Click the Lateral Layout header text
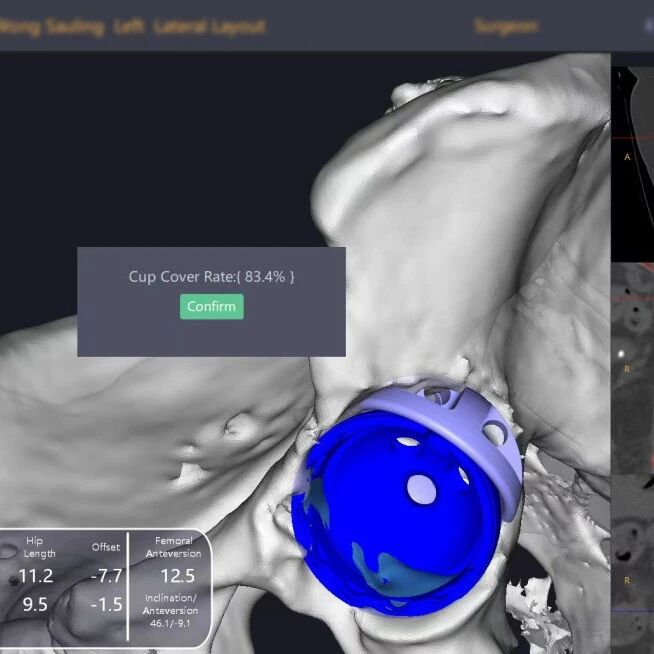The height and width of the screenshot is (654, 654). (x=209, y=27)
